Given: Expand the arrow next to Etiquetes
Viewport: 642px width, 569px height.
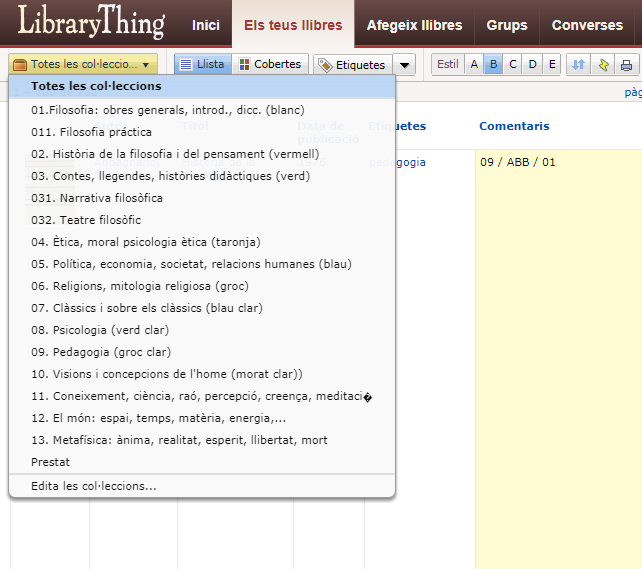Looking at the screenshot, I should click(x=405, y=65).
